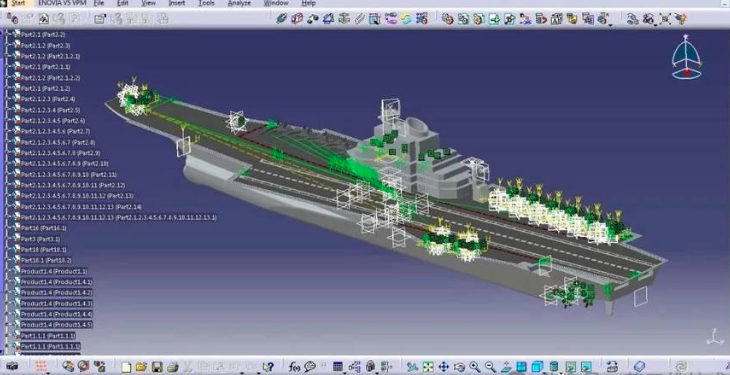Insert a new Part
The height and width of the screenshot is (375, 730).
pos(478,19)
